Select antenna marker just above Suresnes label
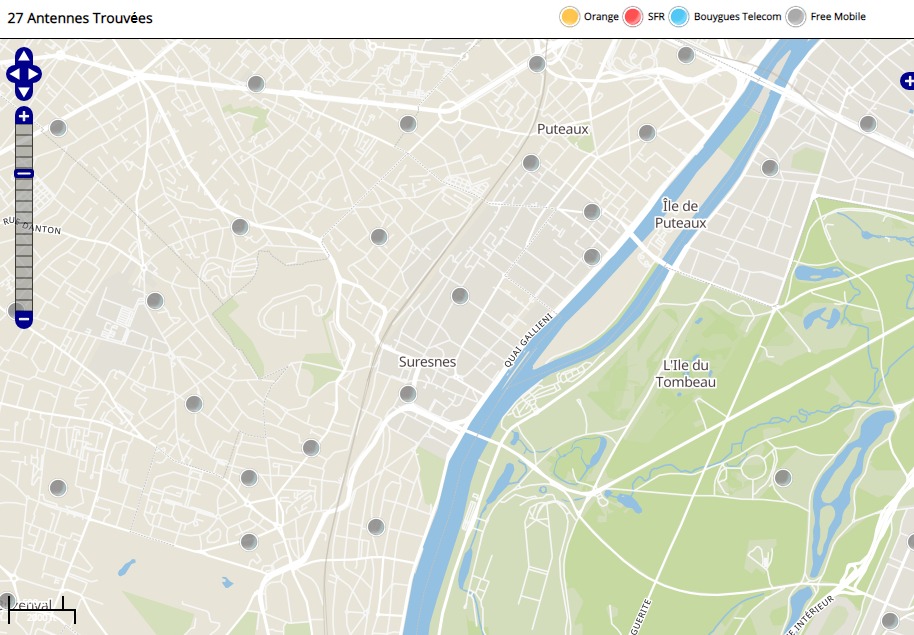 click(460, 296)
